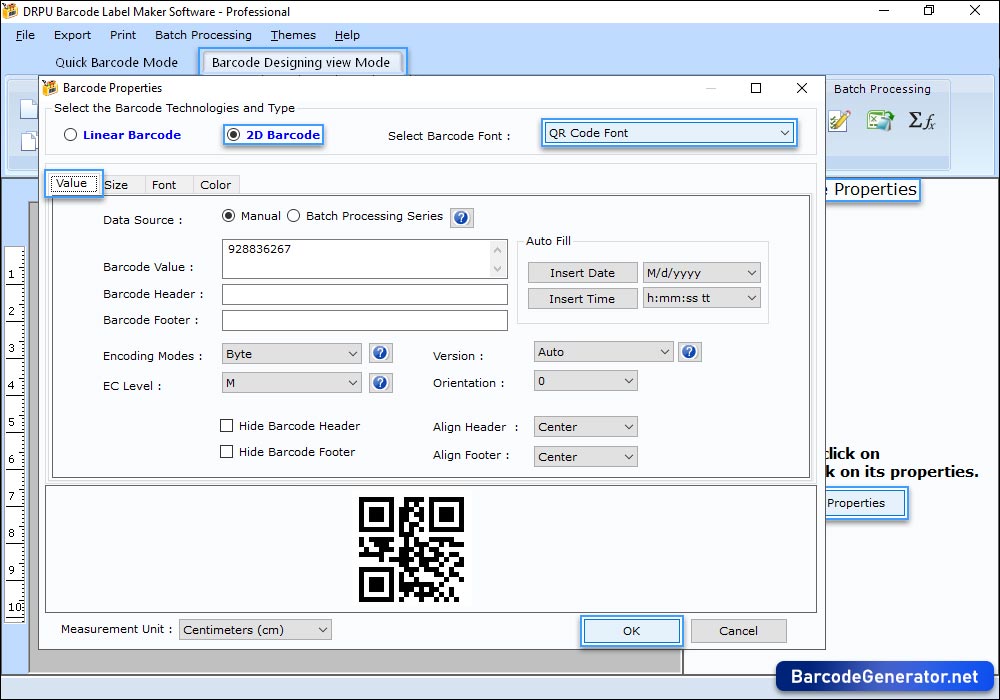Open the Batch Processing menu
This screenshot has width=1000, height=700.
[203, 35]
